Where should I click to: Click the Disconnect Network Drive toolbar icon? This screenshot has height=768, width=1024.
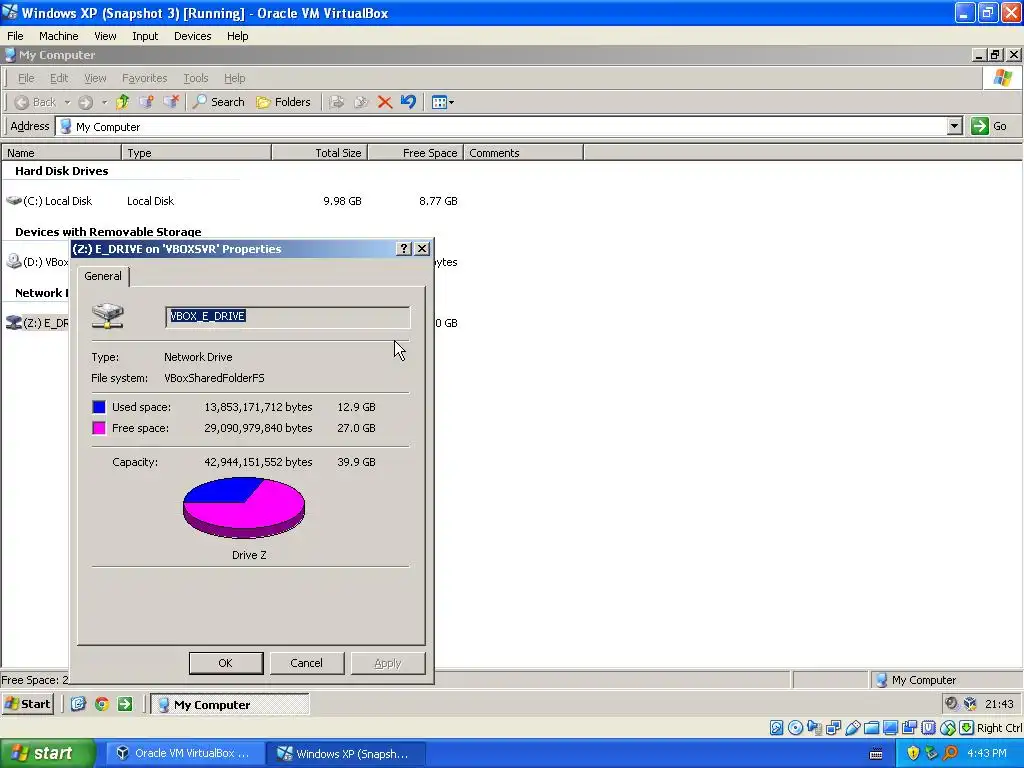(171, 102)
